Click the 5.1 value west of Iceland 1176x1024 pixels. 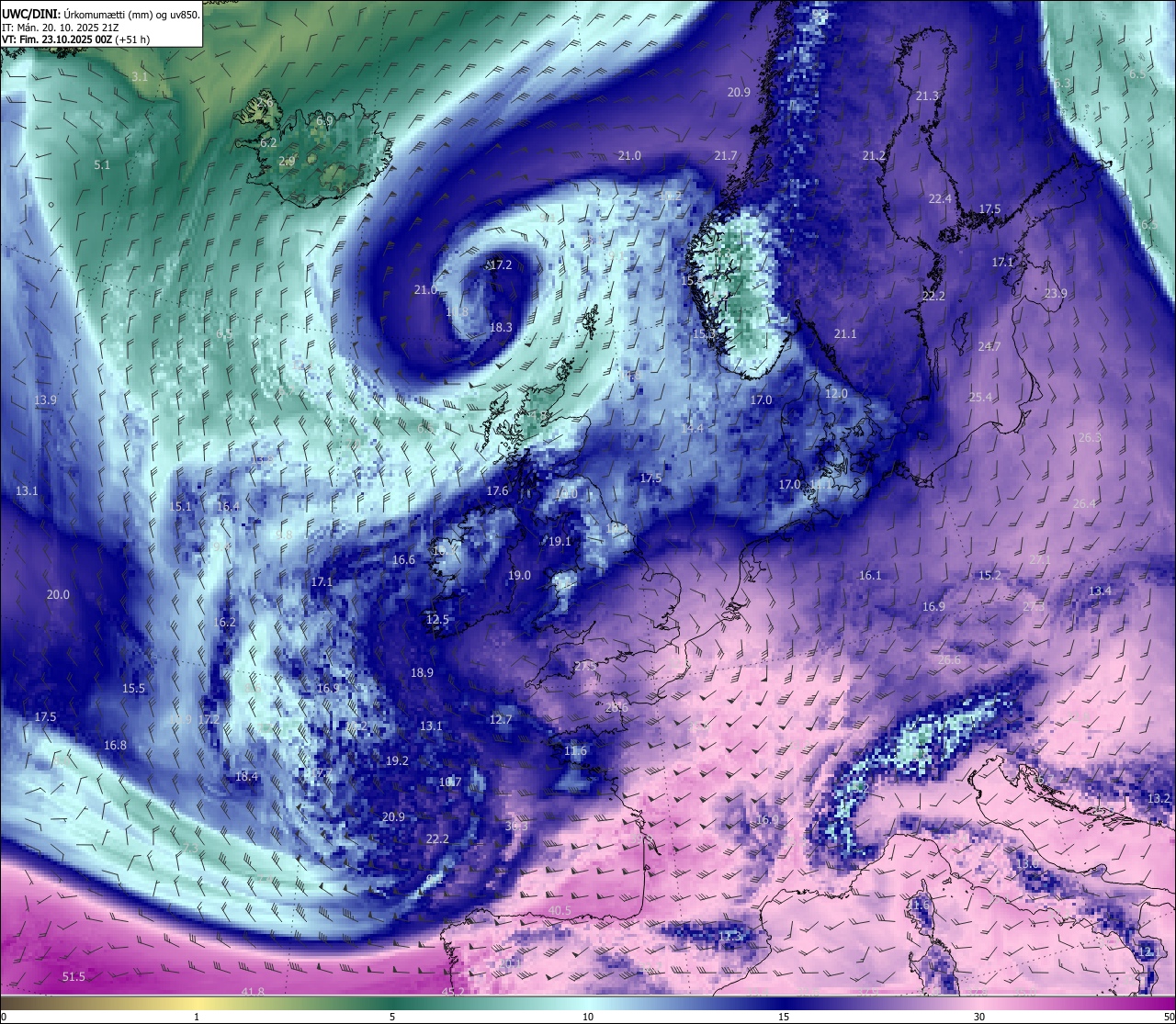[102, 164]
